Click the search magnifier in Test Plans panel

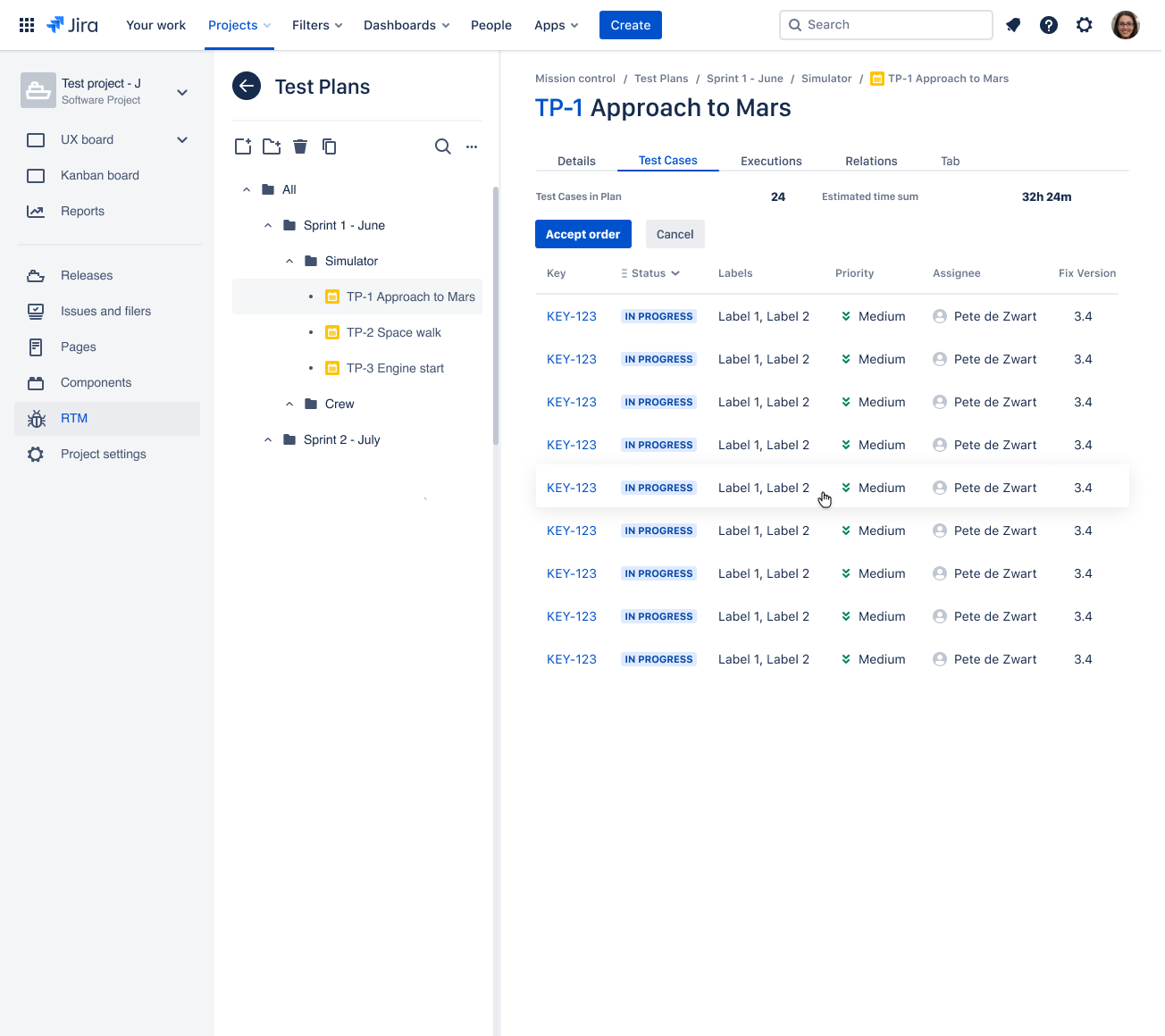[x=442, y=146]
